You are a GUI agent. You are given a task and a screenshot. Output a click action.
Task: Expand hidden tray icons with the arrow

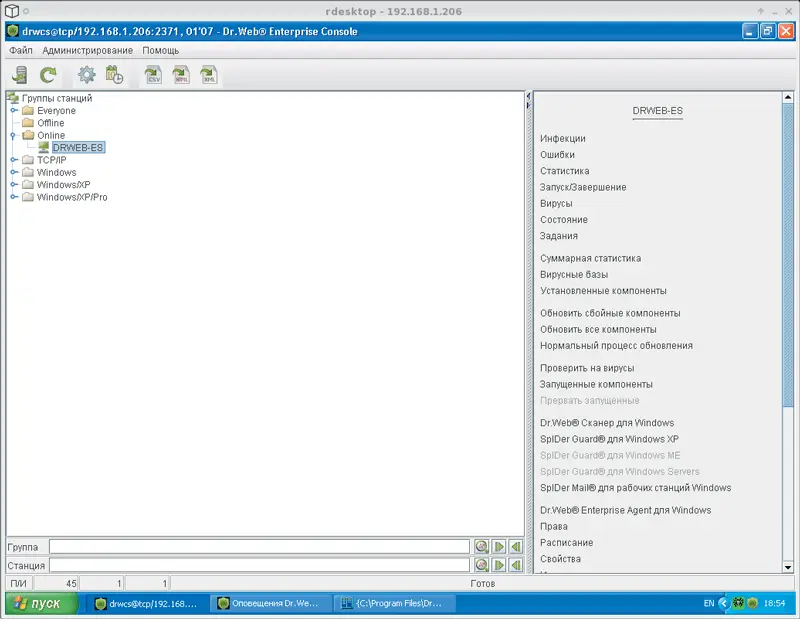tap(723, 603)
